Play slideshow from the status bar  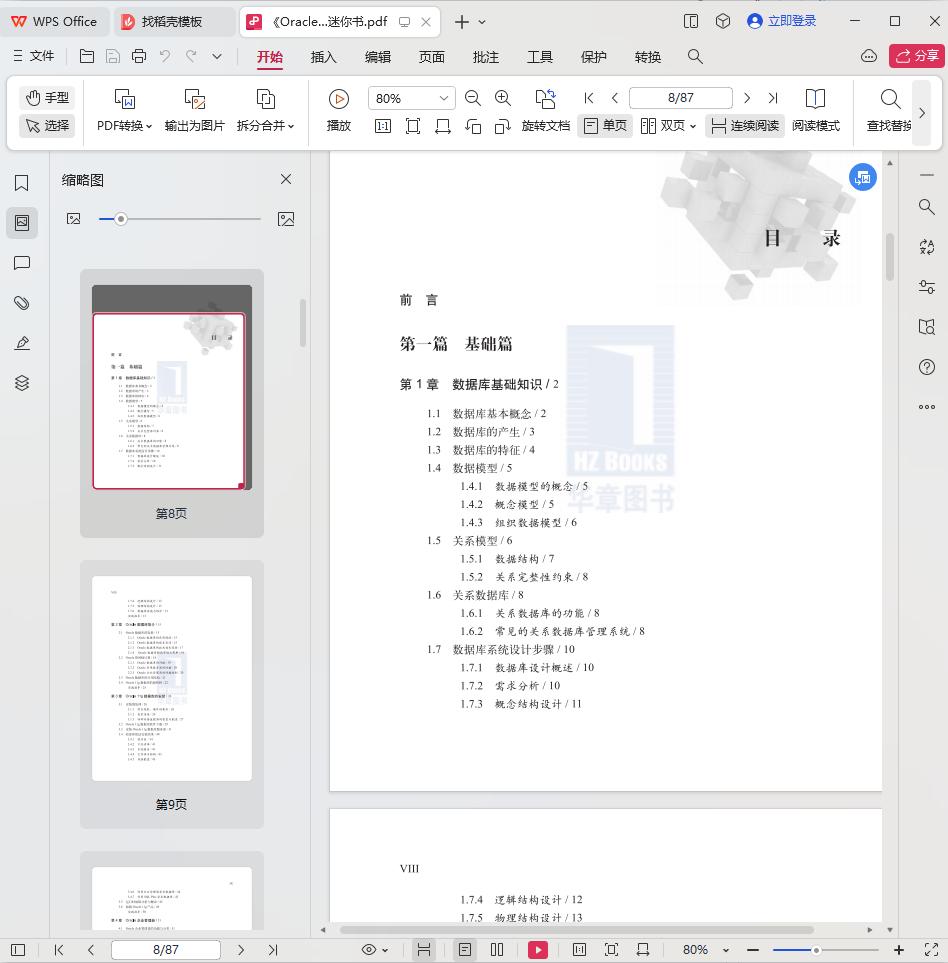point(538,949)
